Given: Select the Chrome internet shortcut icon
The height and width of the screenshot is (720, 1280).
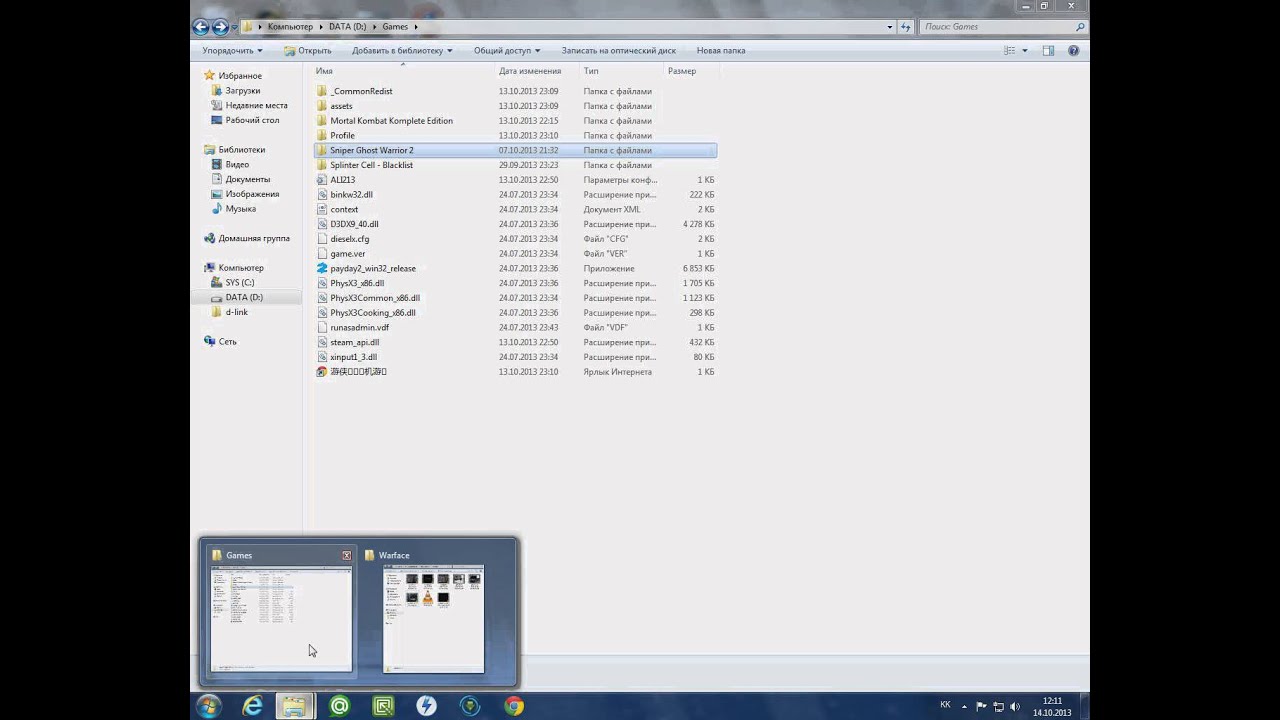Looking at the screenshot, I should click(x=322, y=372).
